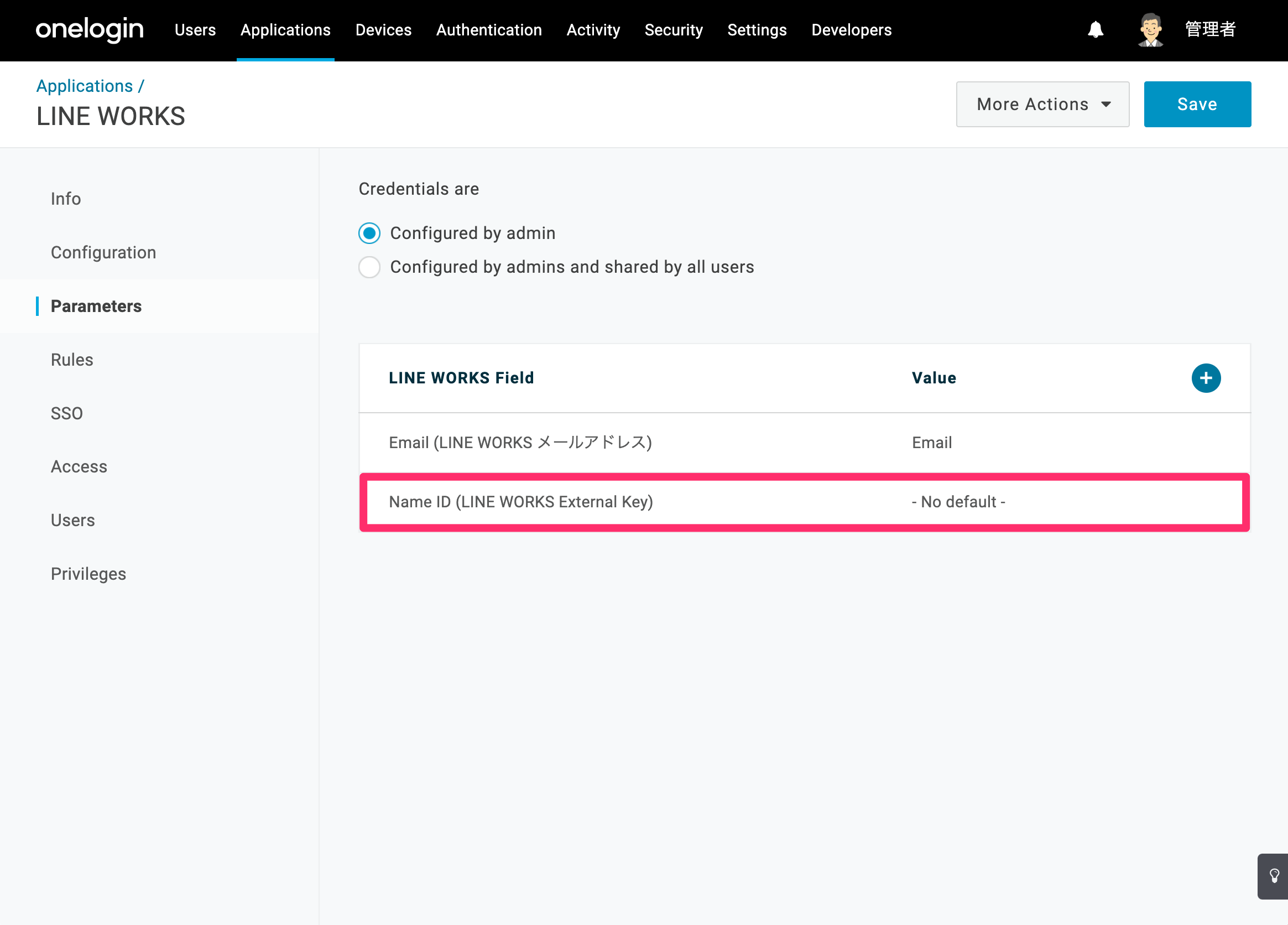Viewport: 1288px width, 925px height.
Task: Click the LINE WORKS Field column header
Action: [x=461, y=378]
